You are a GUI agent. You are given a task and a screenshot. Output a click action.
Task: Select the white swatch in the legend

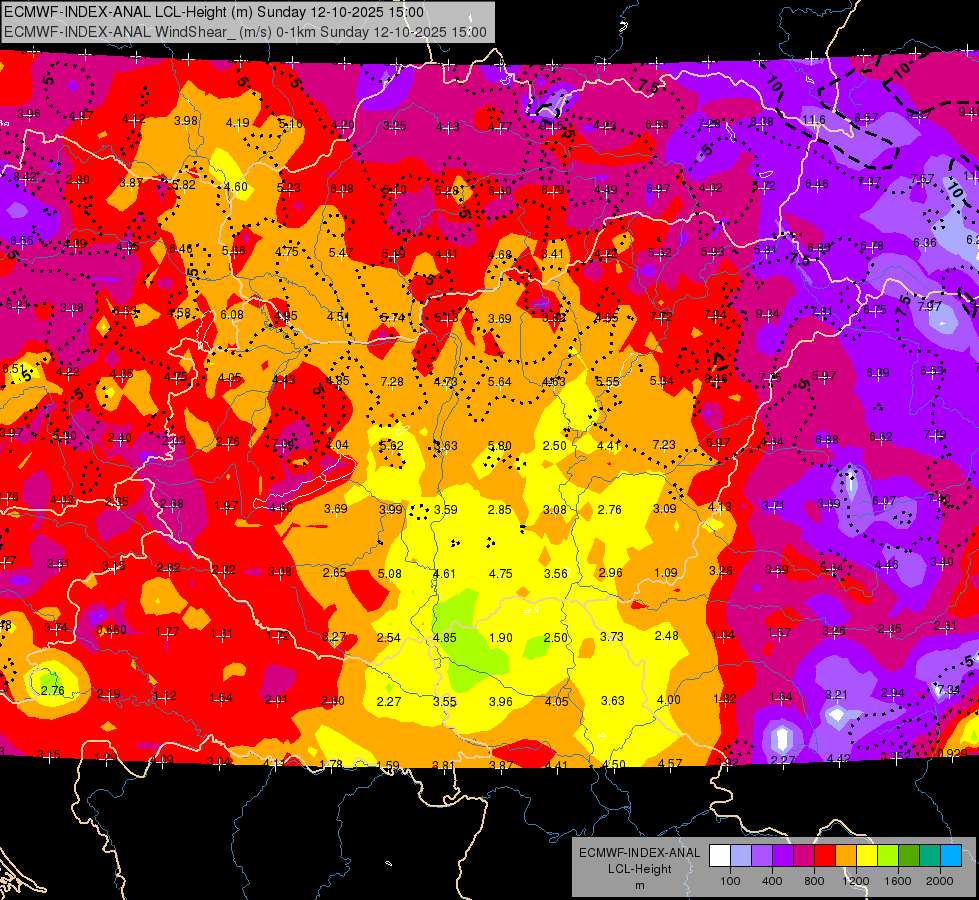coord(720,856)
